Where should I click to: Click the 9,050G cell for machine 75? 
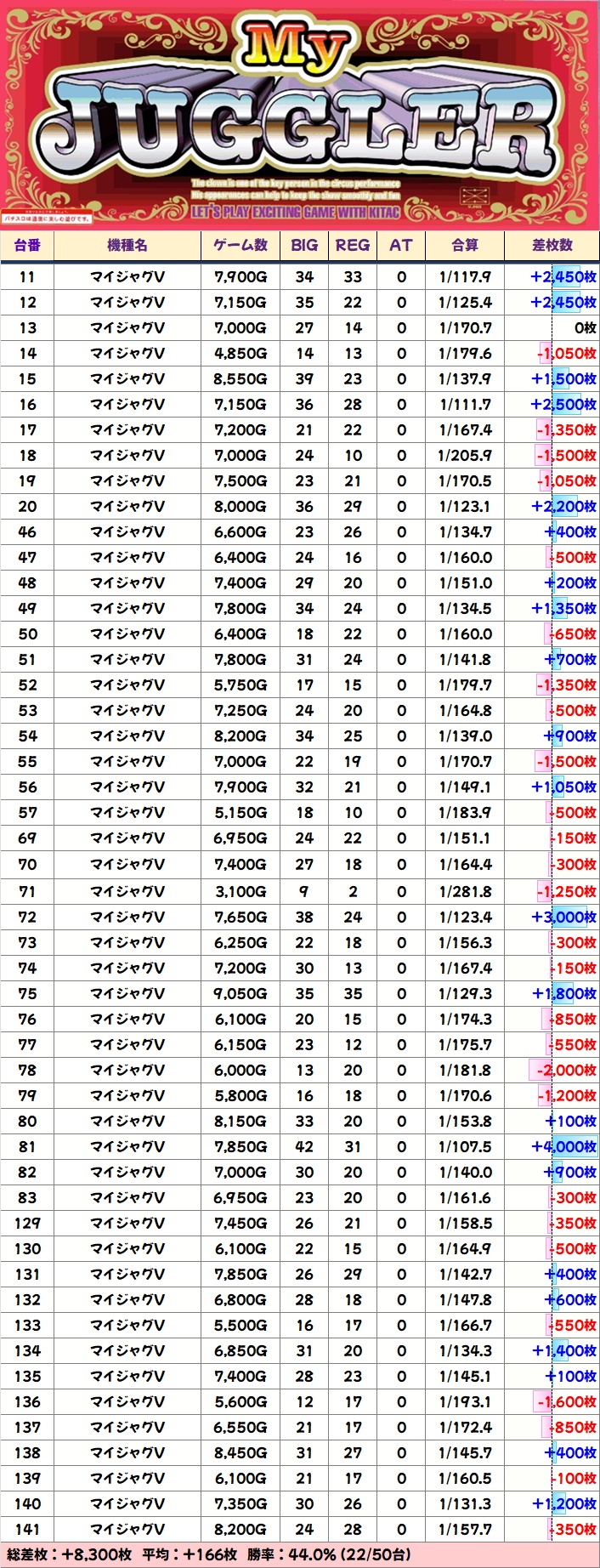(241, 993)
